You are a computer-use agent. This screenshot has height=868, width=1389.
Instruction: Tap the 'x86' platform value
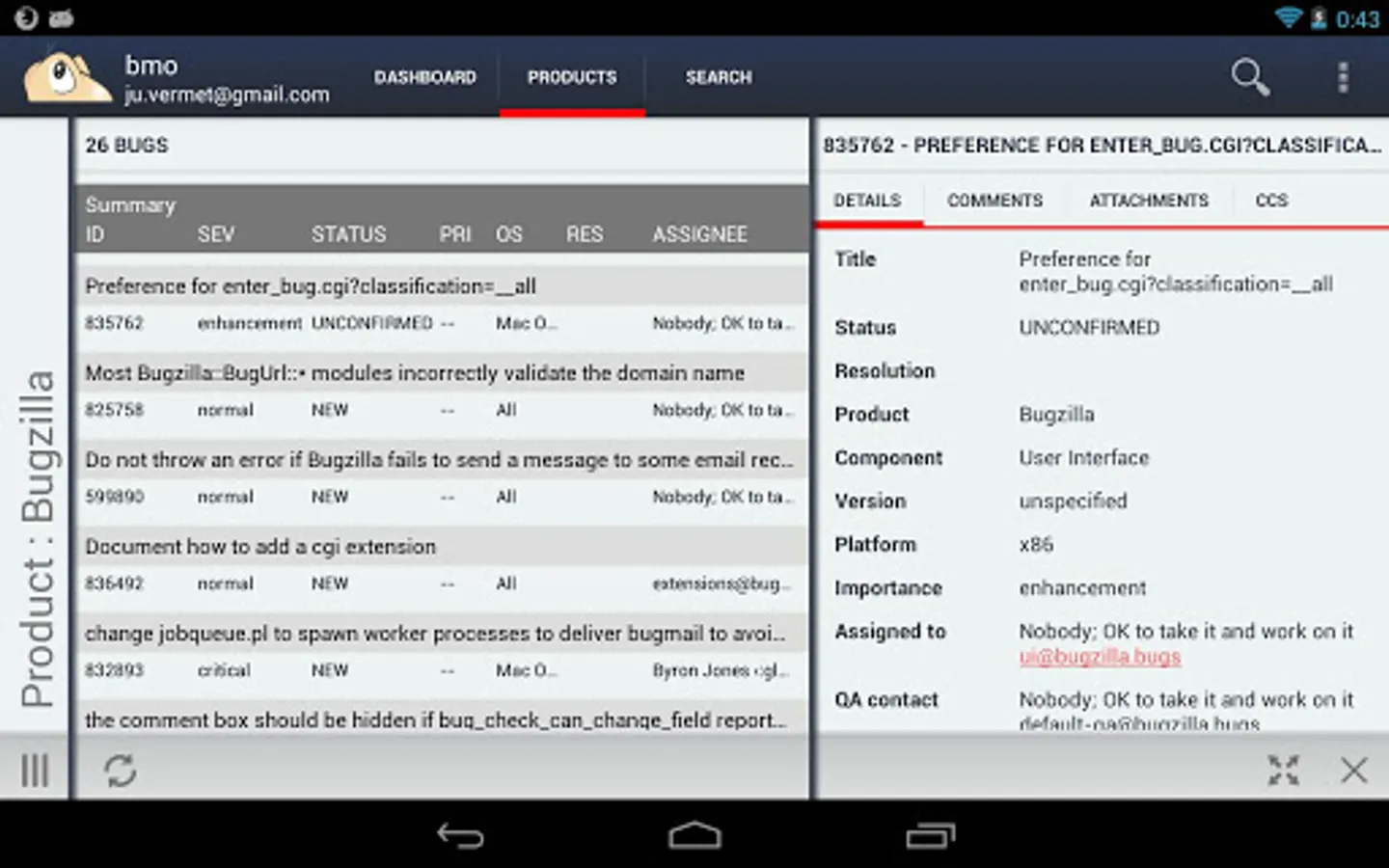(1036, 545)
